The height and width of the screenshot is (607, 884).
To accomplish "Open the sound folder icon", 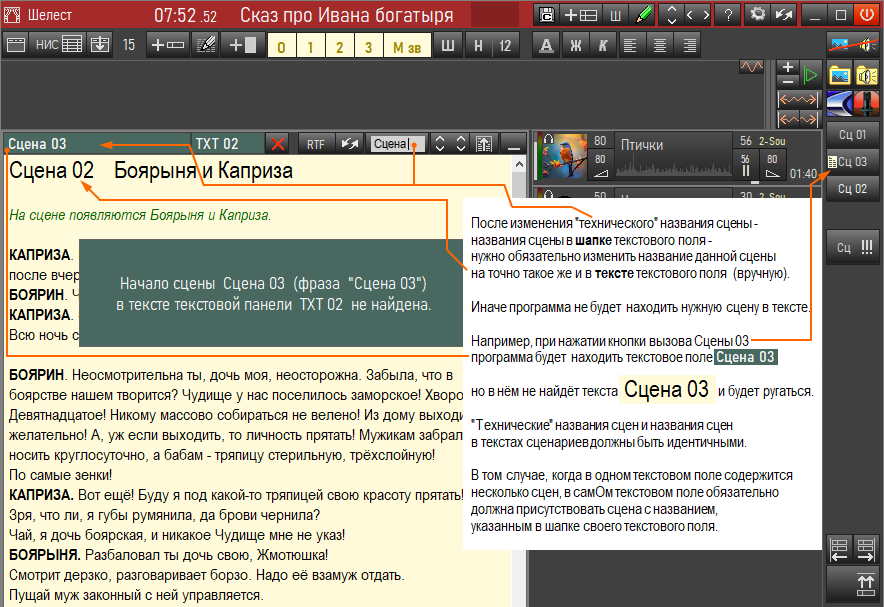I will coord(867,75).
